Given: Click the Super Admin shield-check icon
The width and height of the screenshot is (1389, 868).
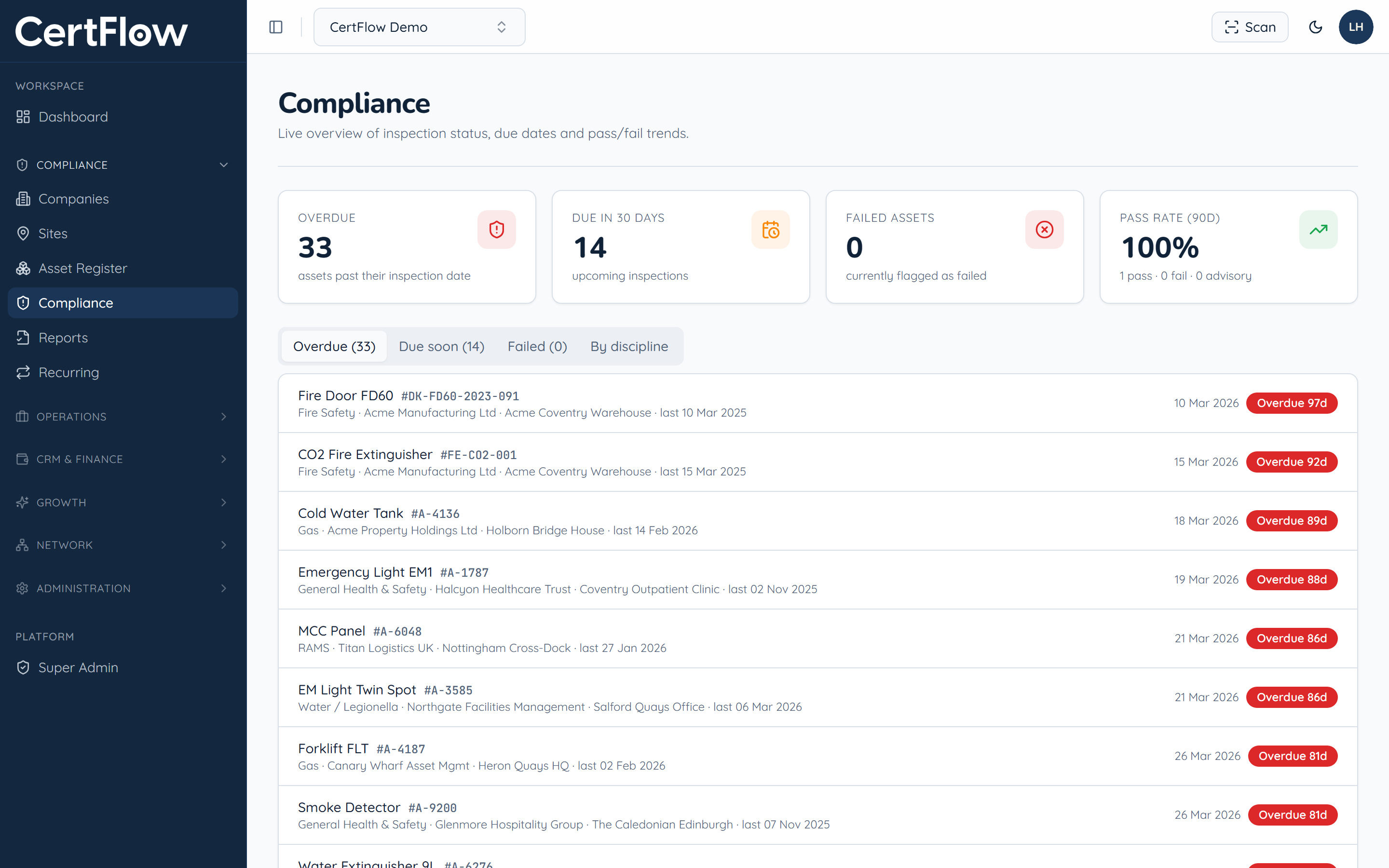Looking at the screenshot, I should coord(23,668).
